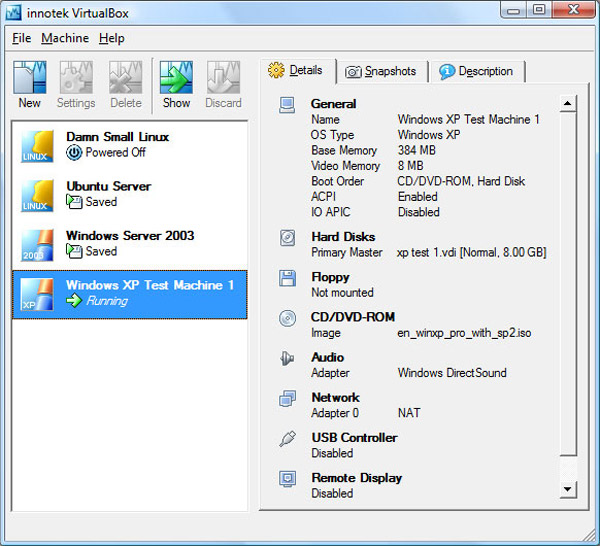This screenshot has width=600, height=546.
Task: Click the details scrollbar up arrow
Action: coord(568,103)
